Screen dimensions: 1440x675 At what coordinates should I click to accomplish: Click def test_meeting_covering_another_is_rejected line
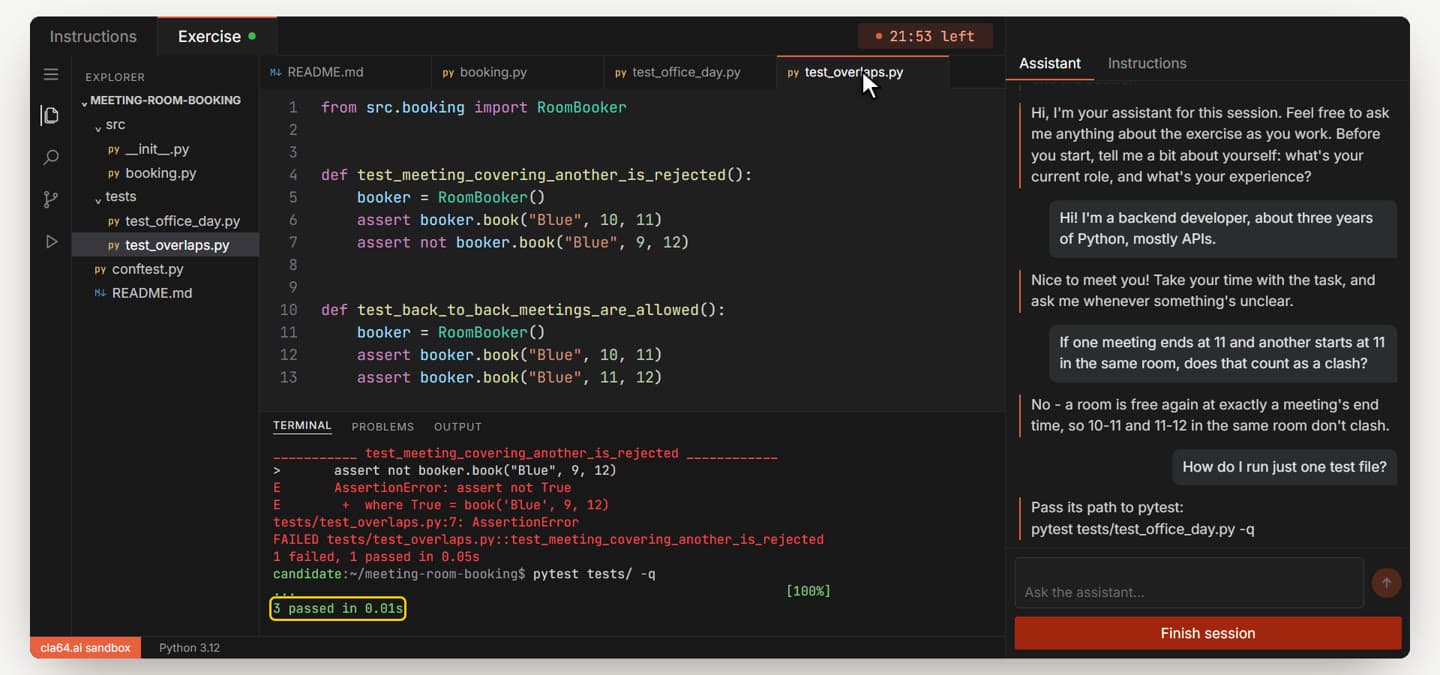536,175
